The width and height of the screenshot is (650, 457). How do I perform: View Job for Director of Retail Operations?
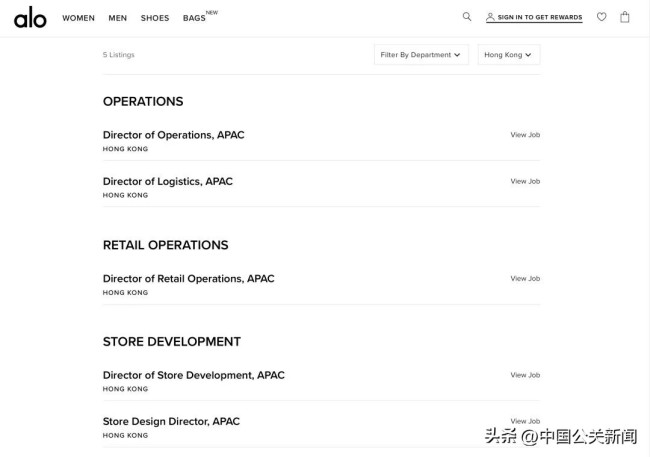tap(525, 279)
